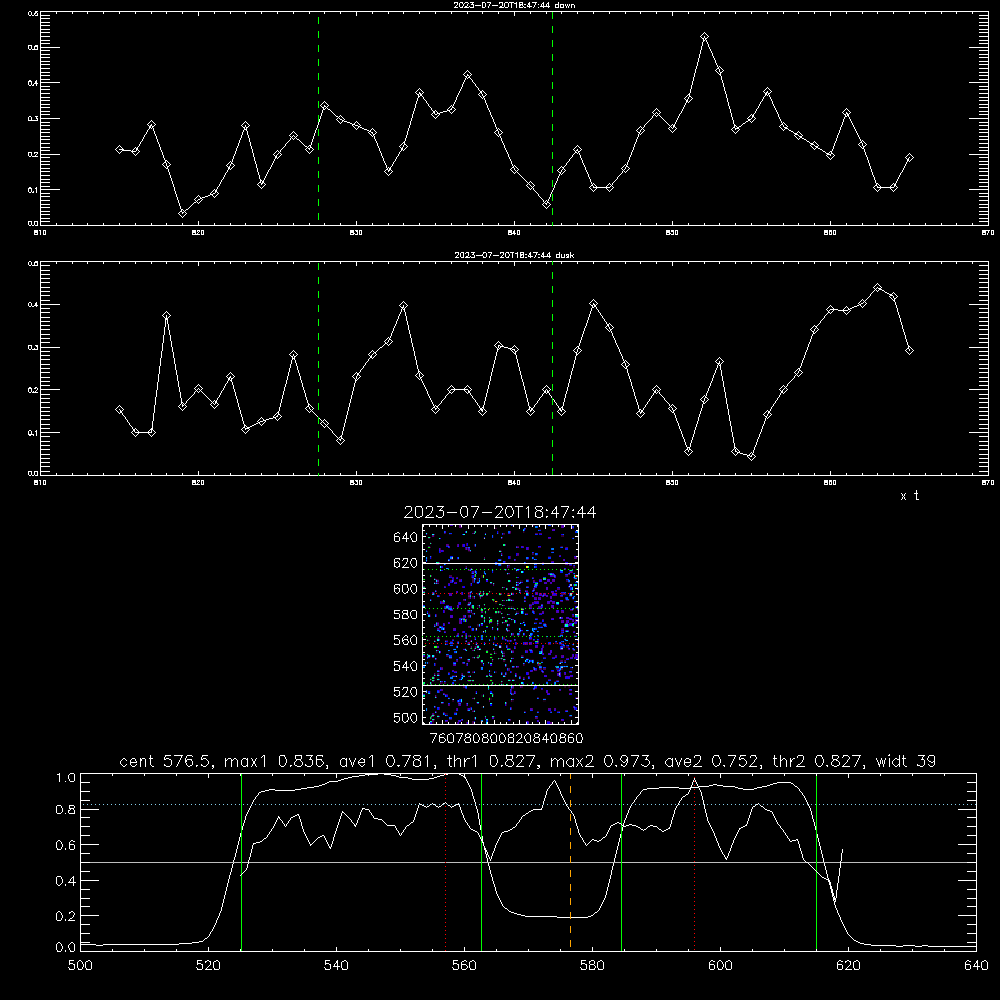Click the "520" y-axis label beside color image

406,692
